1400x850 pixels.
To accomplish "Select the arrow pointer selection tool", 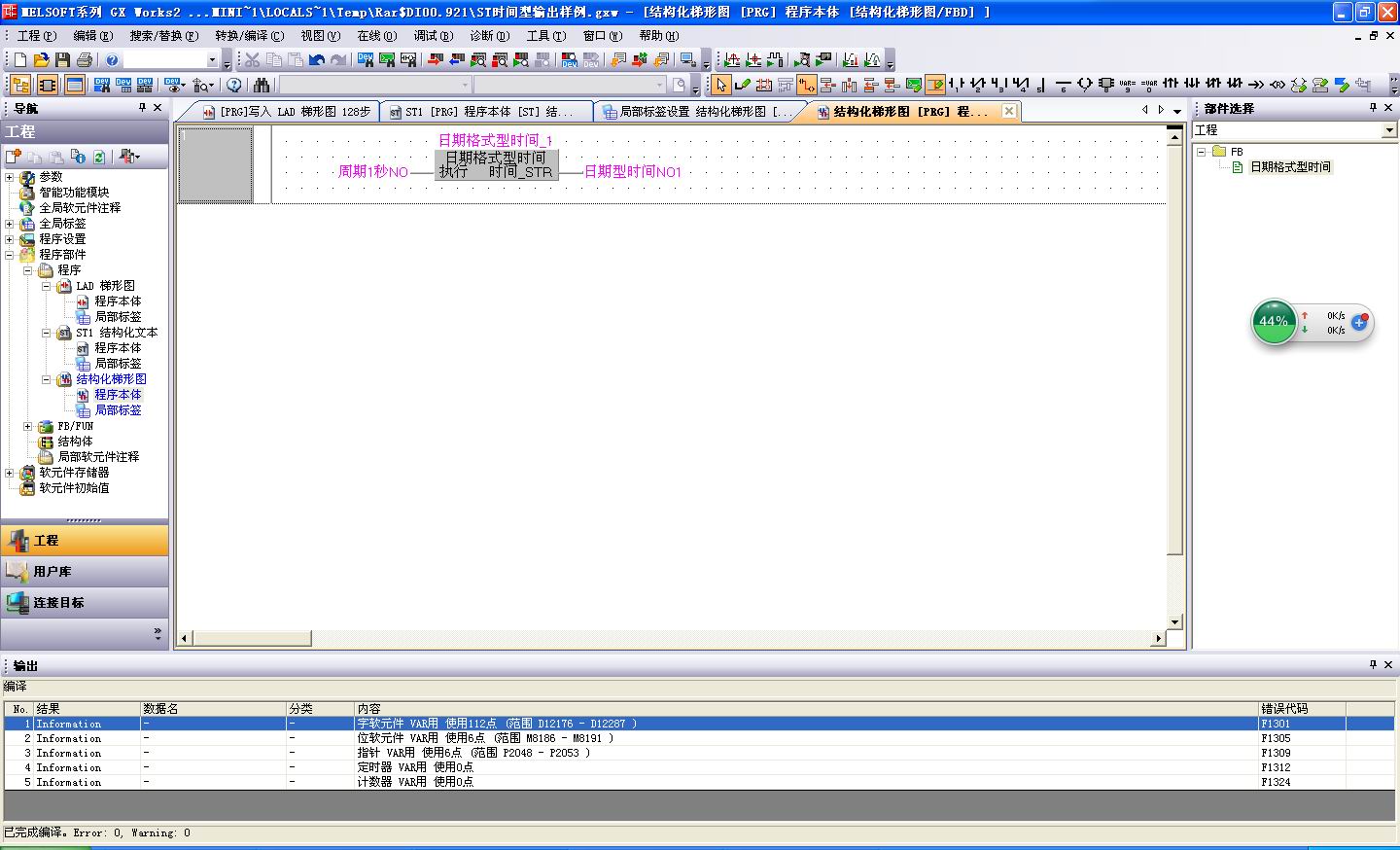I will [720, 86].
